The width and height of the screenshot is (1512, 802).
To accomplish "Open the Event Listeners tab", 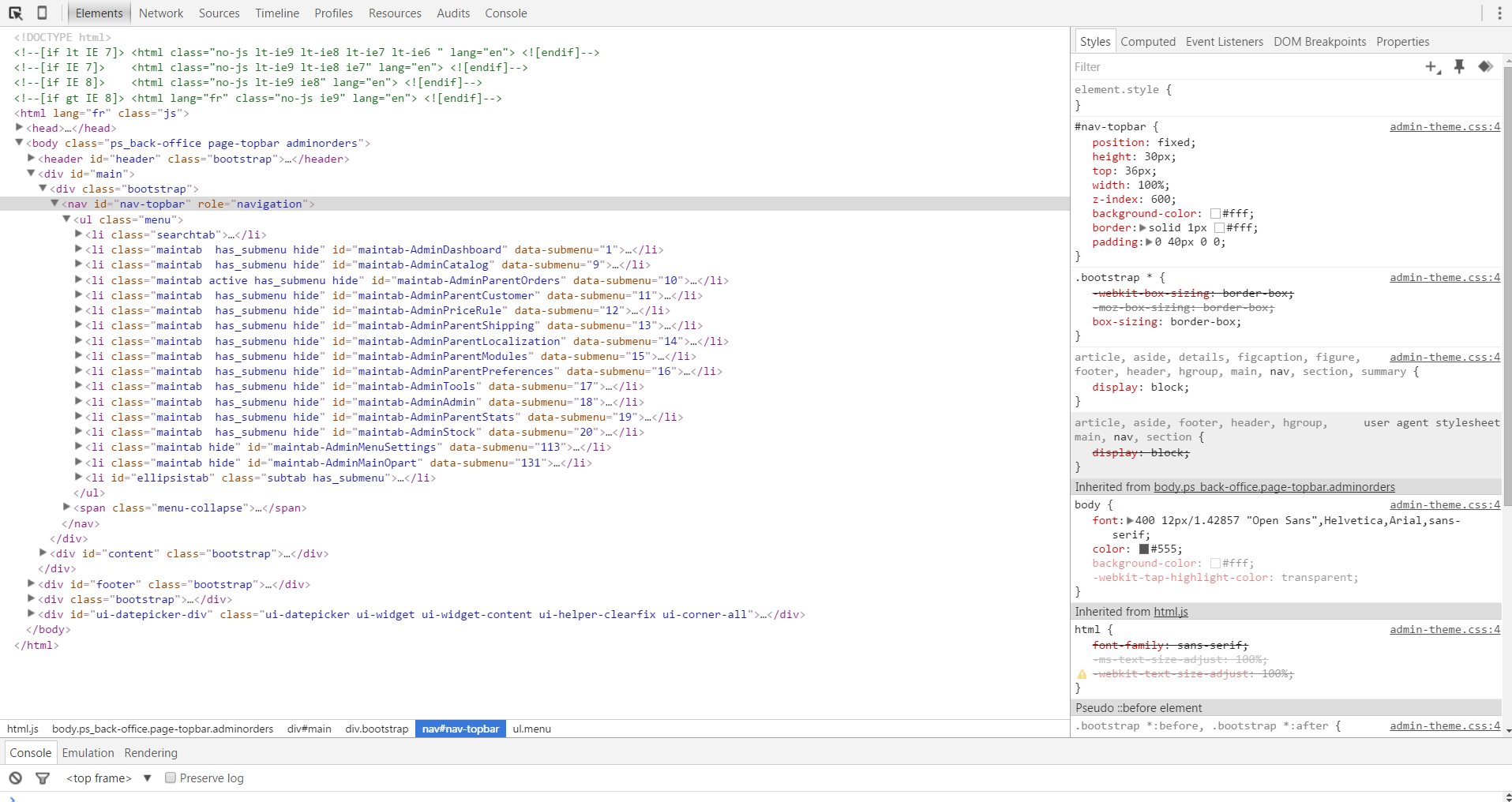I will tap(1224, 42).
